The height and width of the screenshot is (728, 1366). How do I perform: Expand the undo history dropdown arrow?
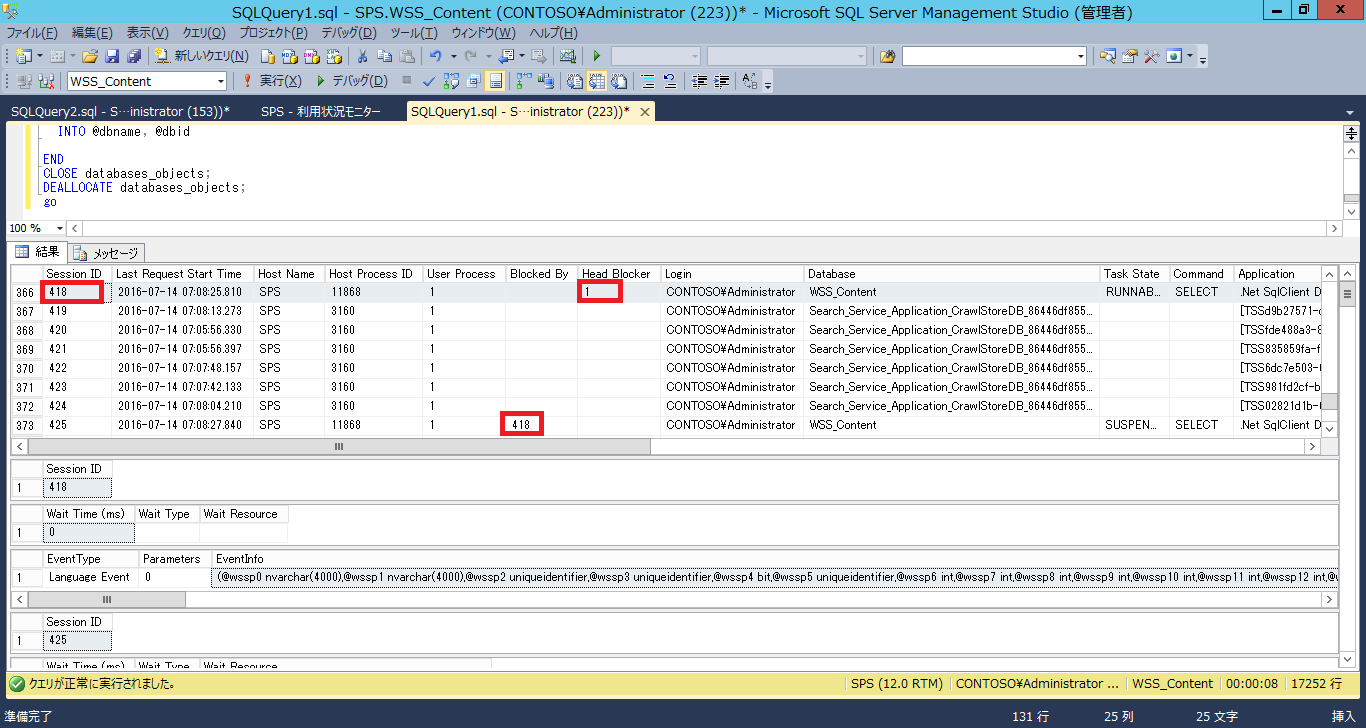pos(453,56)
